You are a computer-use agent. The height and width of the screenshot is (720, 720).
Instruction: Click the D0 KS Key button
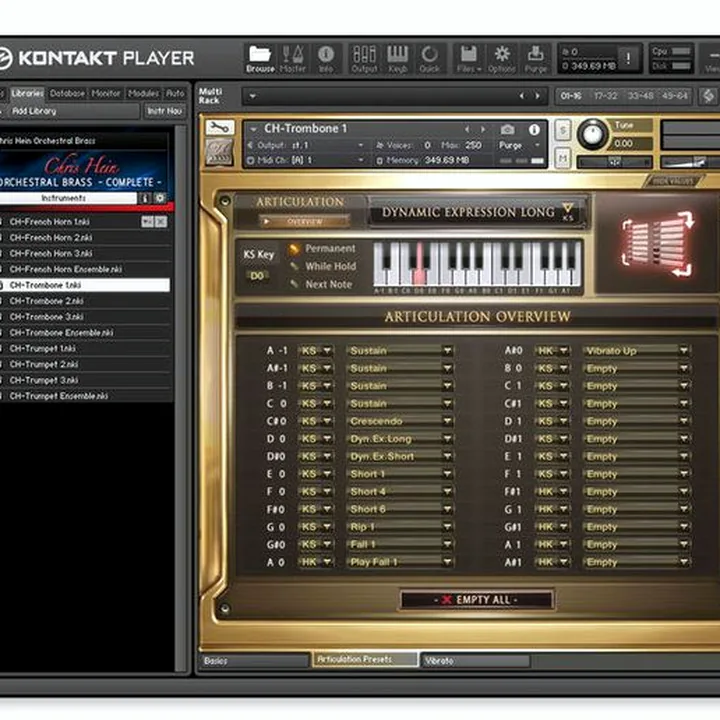pos(257,276)
